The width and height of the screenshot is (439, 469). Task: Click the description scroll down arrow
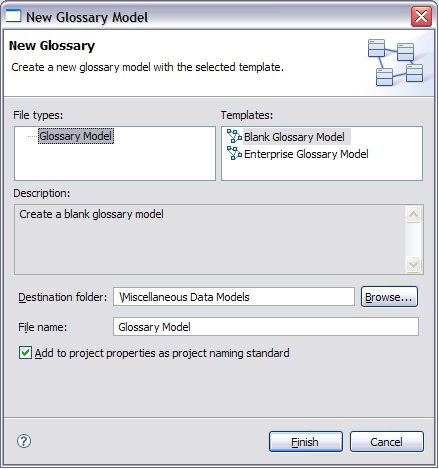click(x=414, y=265)
